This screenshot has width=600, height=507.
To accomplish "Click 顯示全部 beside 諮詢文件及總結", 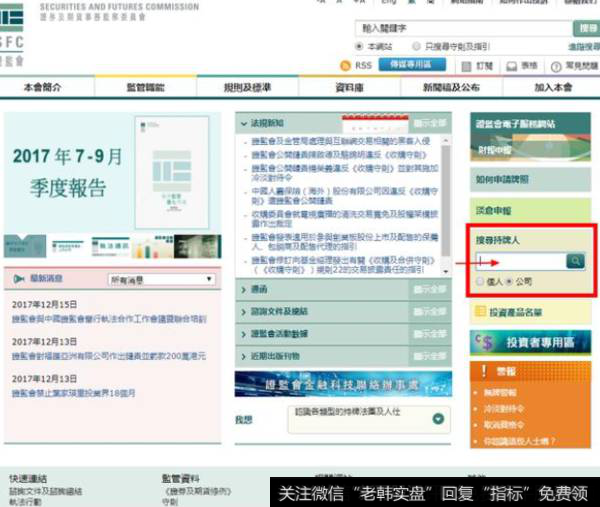I will [430, 311].
